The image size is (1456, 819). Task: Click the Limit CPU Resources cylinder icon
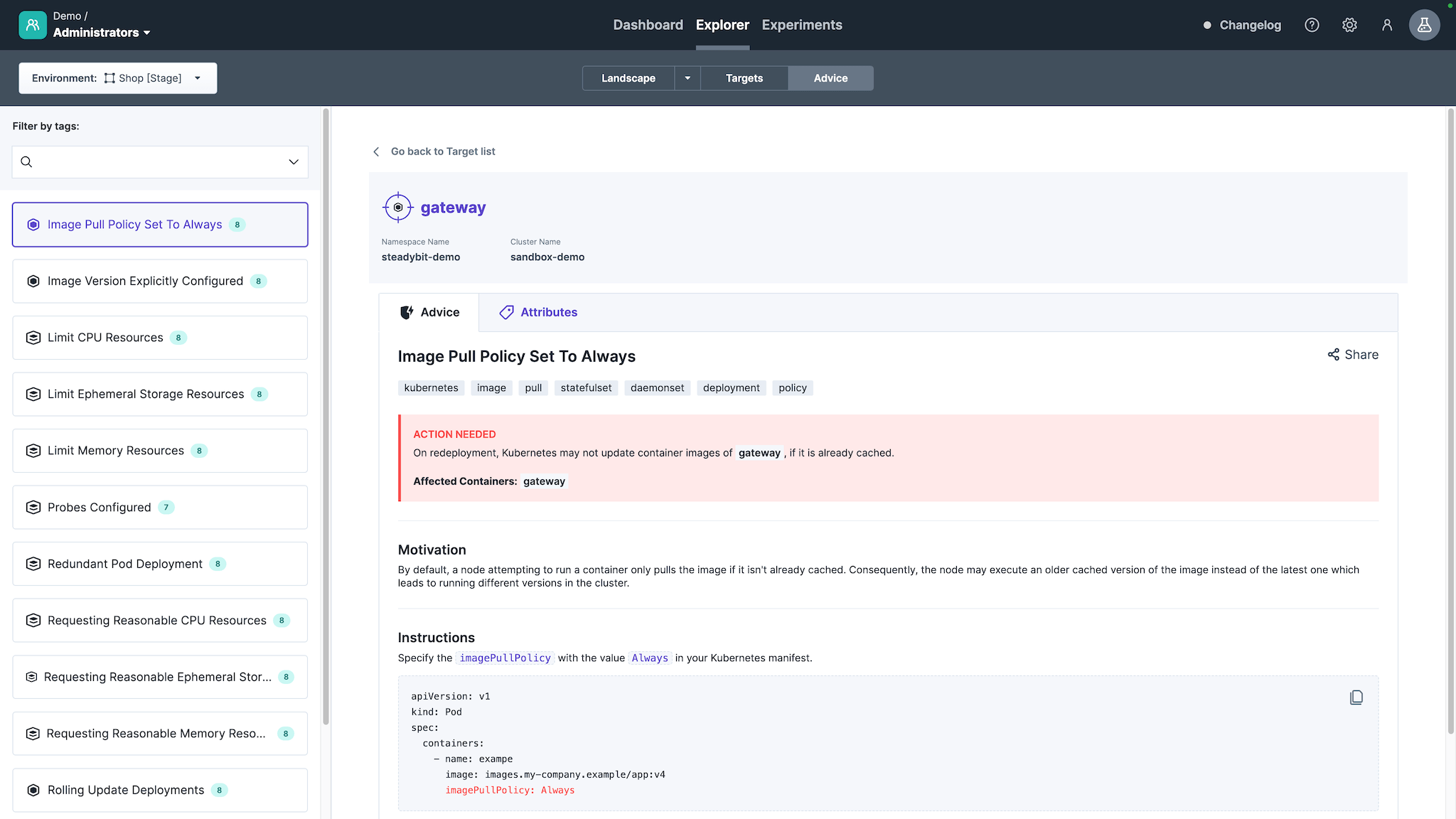click(x=34, y=337)
